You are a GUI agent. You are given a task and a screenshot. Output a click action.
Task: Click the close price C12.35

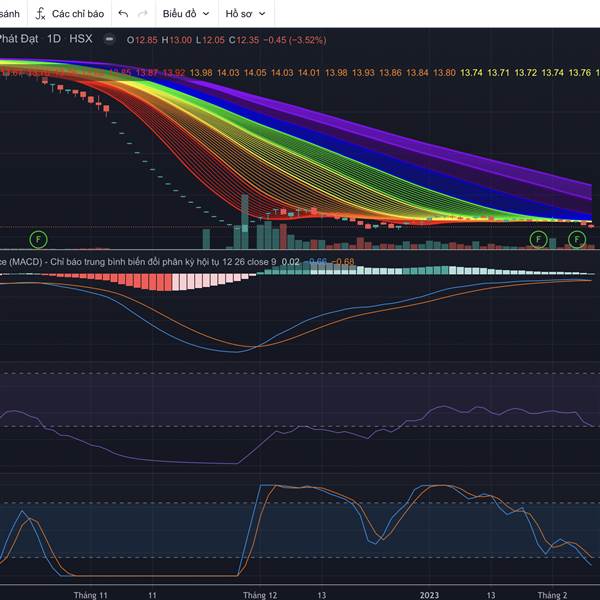click(x=244, y=40)
